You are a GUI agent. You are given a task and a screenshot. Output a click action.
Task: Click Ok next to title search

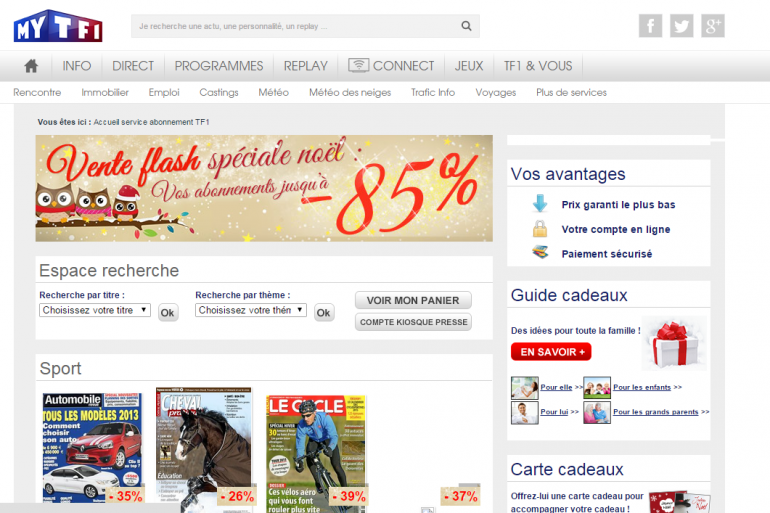pos(167,313)
